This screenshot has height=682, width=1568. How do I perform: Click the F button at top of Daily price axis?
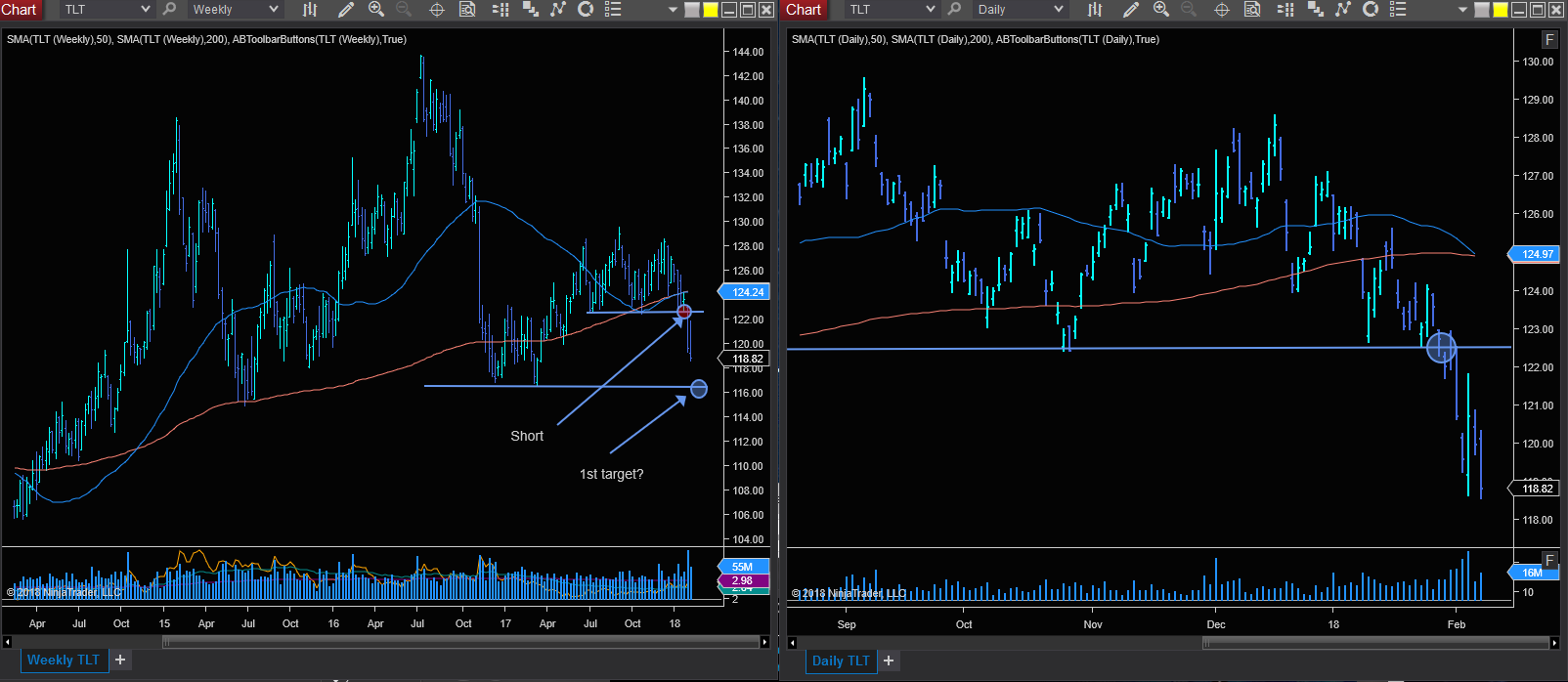tap(1549, 40)
